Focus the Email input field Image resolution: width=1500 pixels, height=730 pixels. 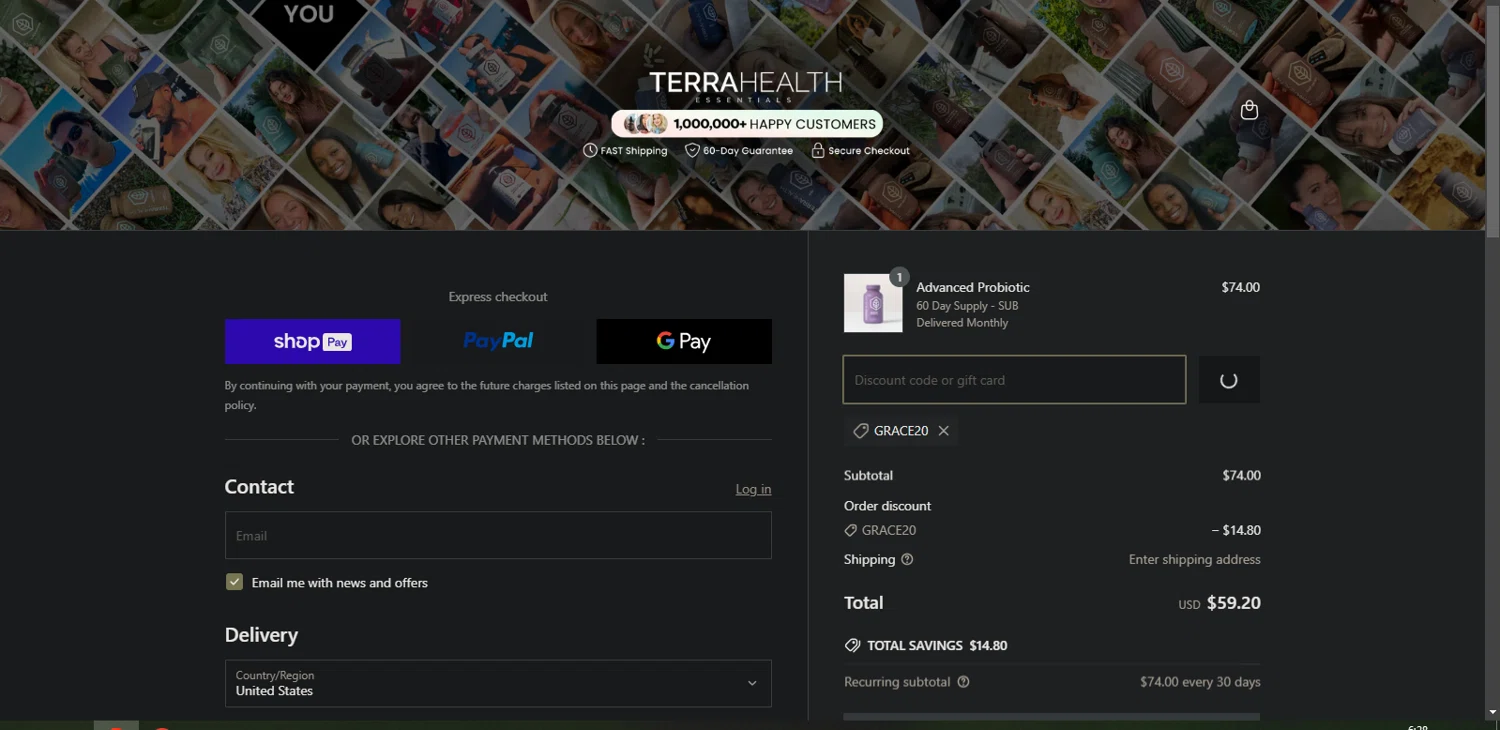(498, 536)
